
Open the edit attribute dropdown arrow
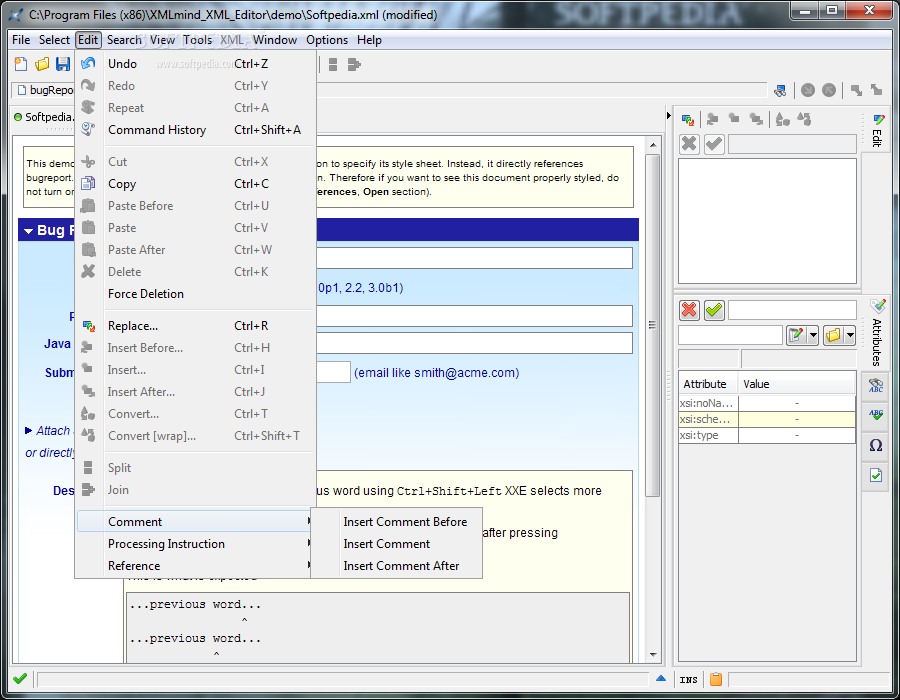pyautogui.click(x=813, y=335)
